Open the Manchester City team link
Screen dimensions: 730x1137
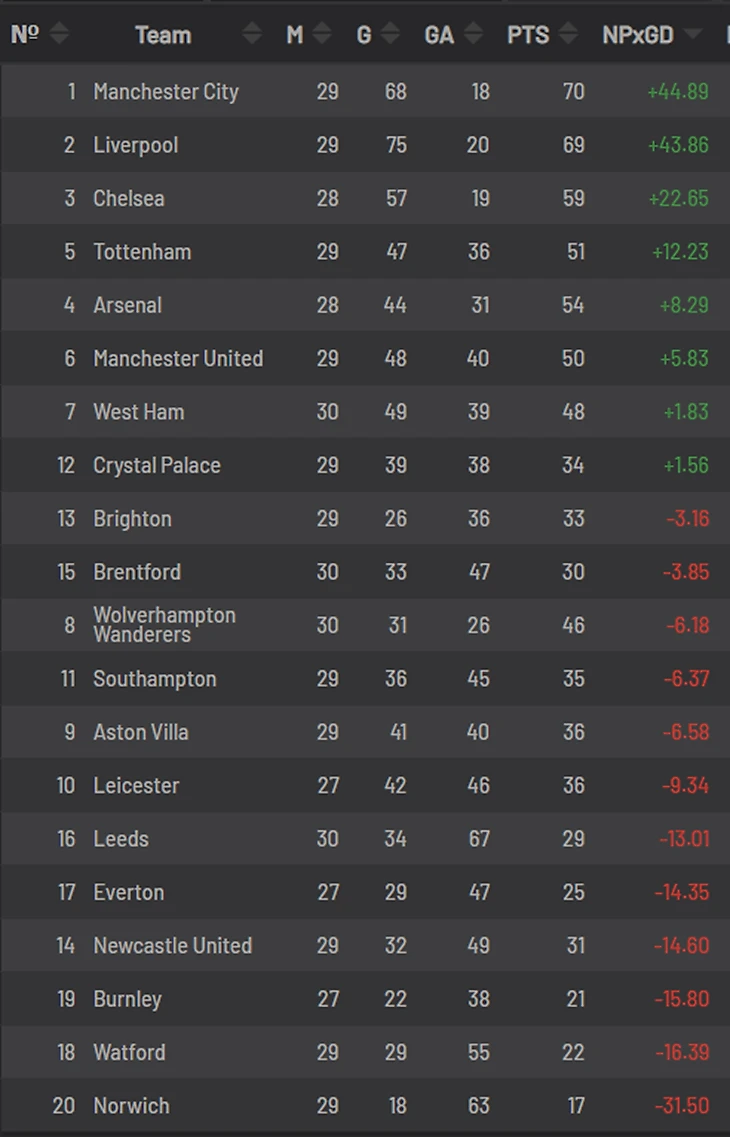(x=166, y=92)
